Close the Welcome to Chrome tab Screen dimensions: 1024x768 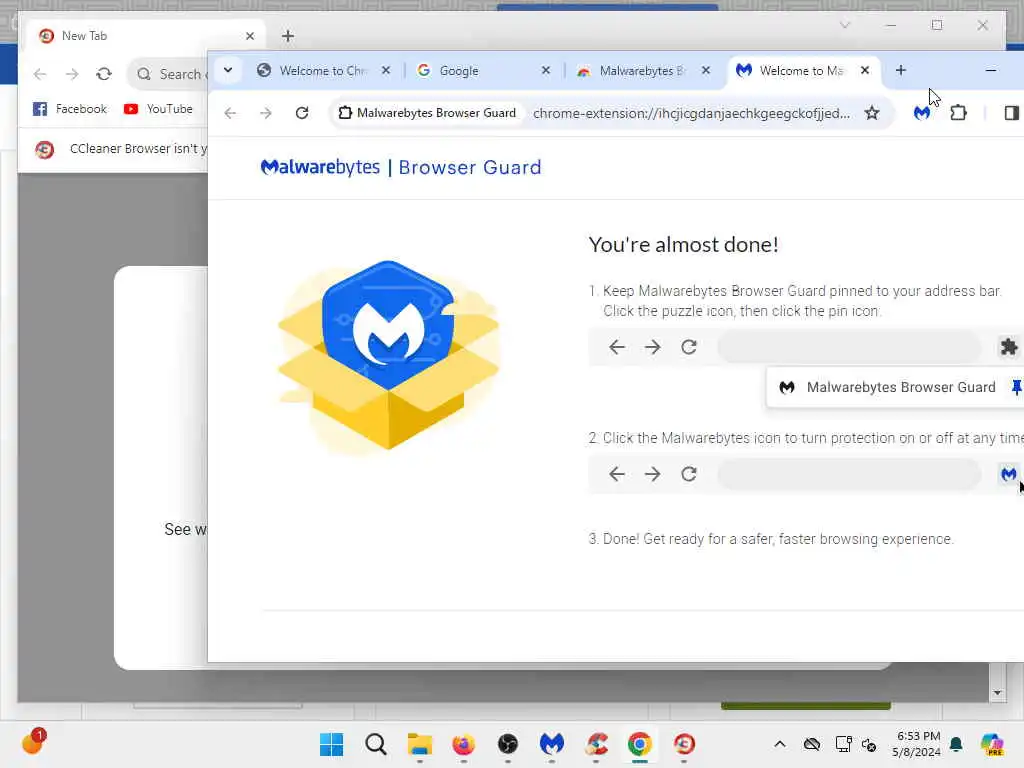pos(386,70)
